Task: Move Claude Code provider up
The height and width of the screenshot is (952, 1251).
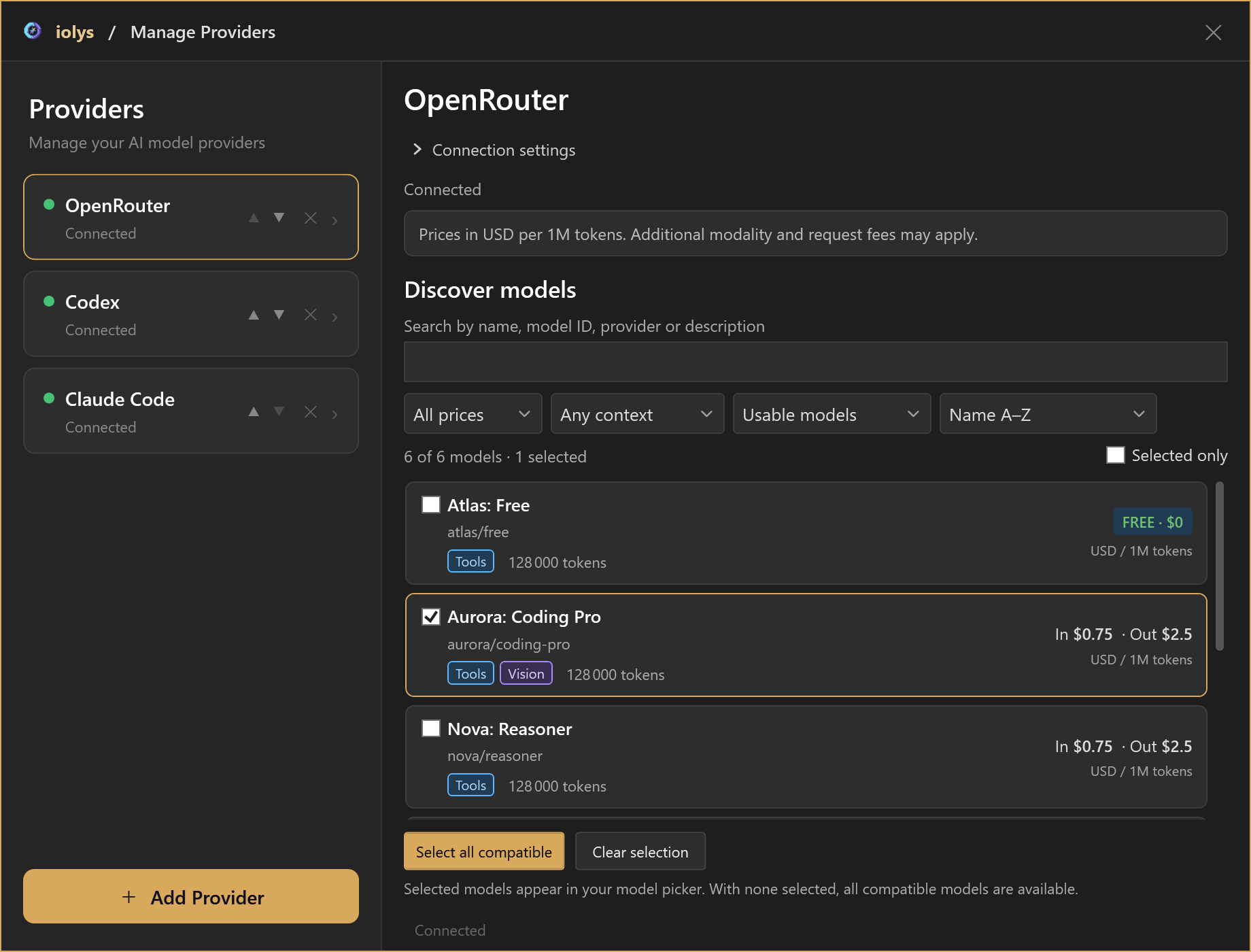Action: click(254, 411)
